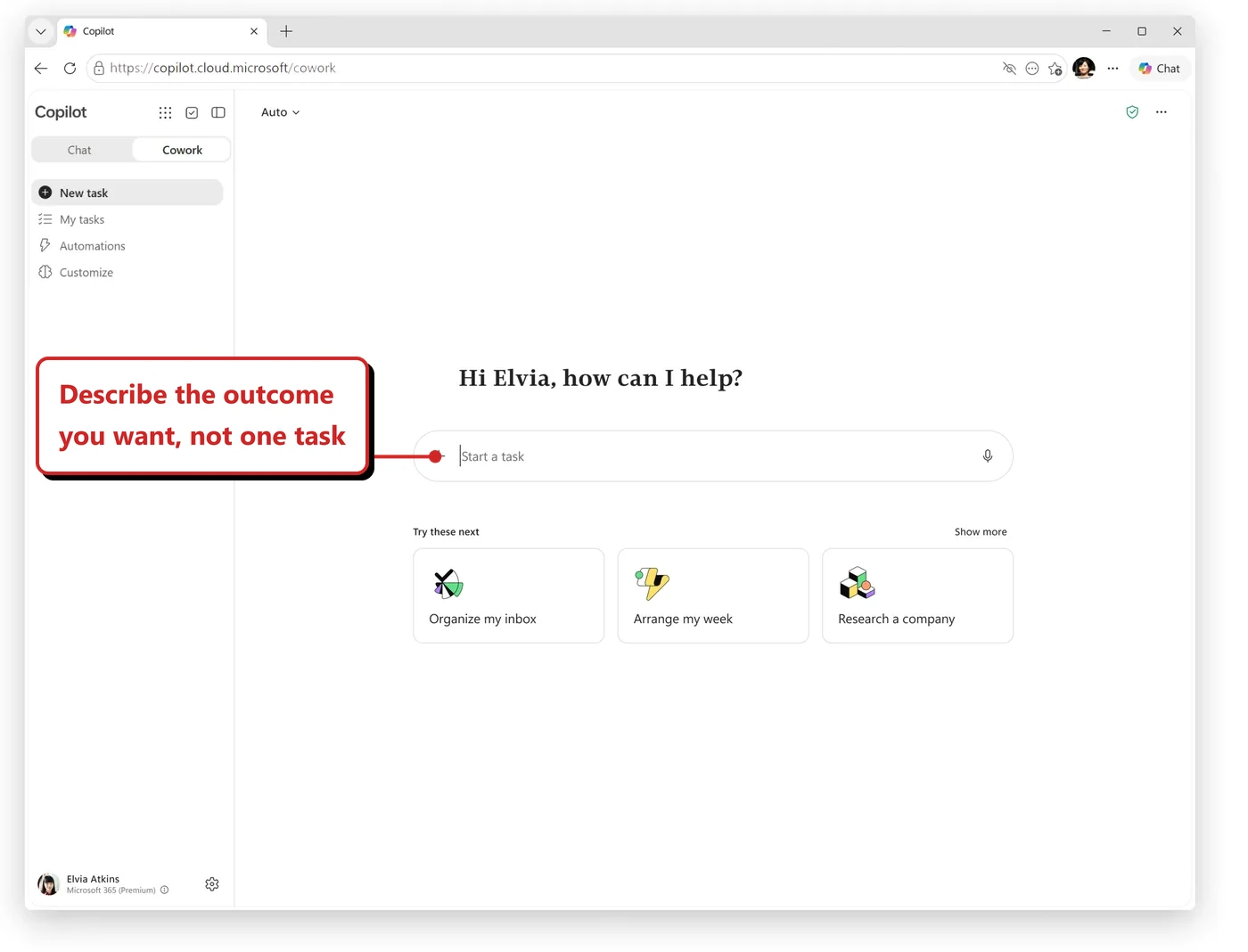The height and width of the screenshot is (952, 1248).
Task: Open My tasks list
Action: 127,219
